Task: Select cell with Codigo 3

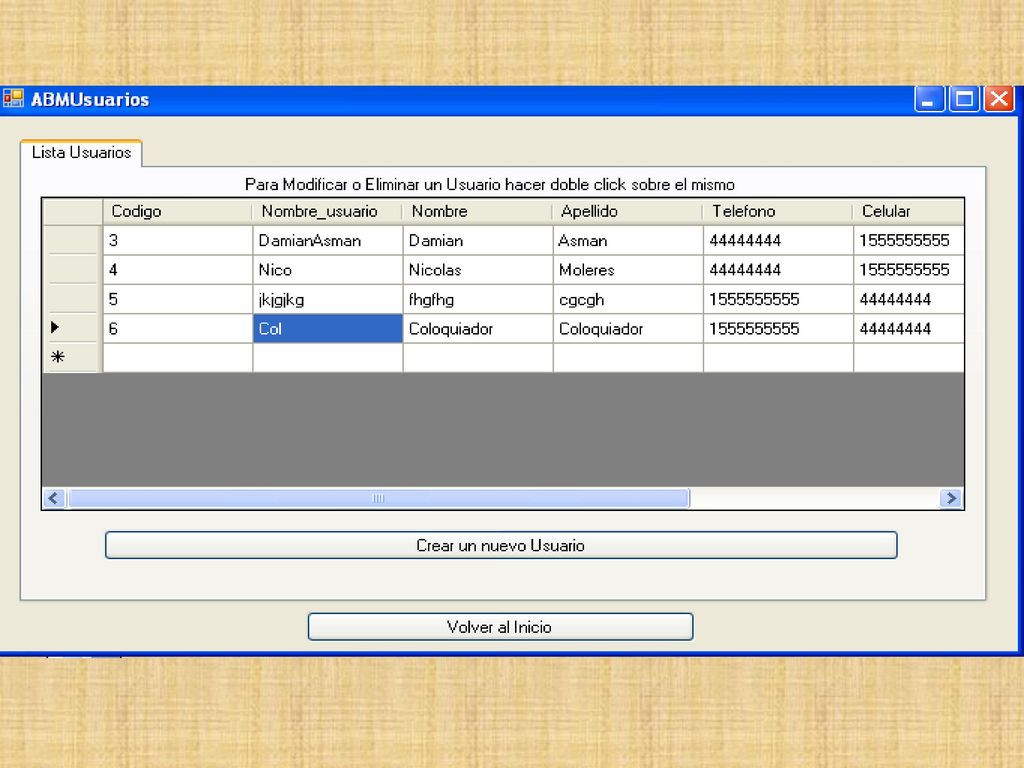Action: (x=178, y=240)
